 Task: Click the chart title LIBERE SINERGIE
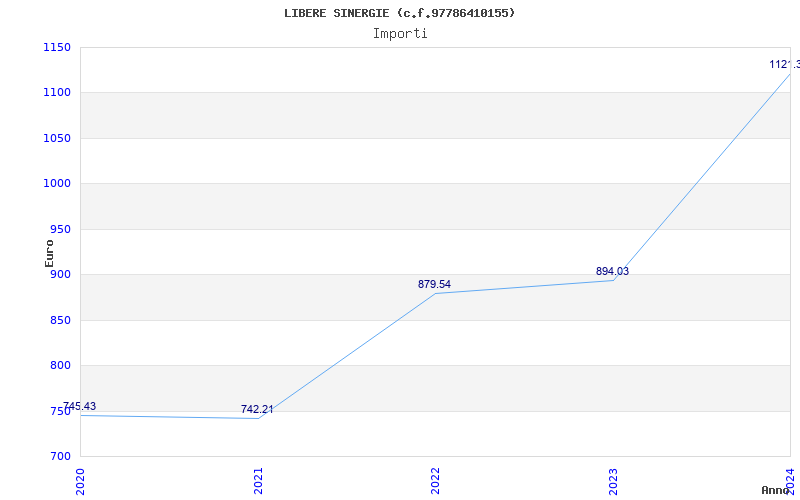400,13
